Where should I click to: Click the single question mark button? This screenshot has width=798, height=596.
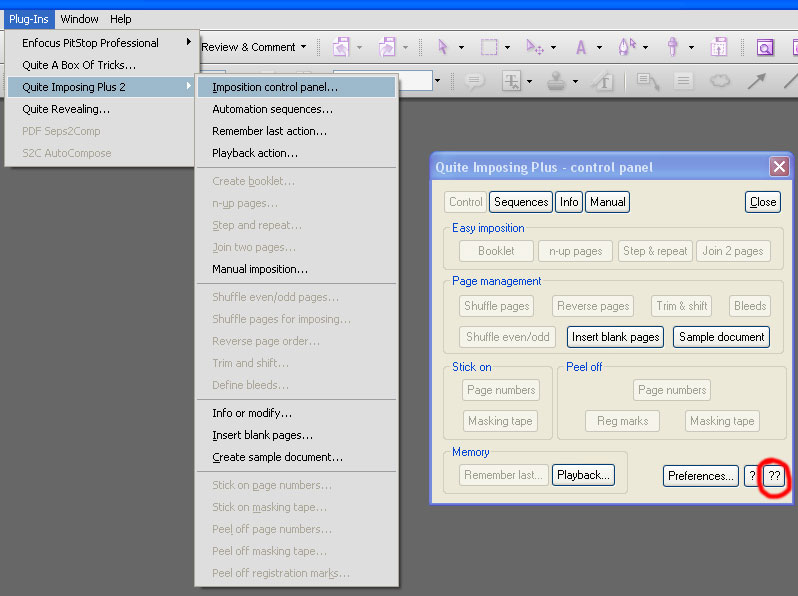tap(752, 476)
